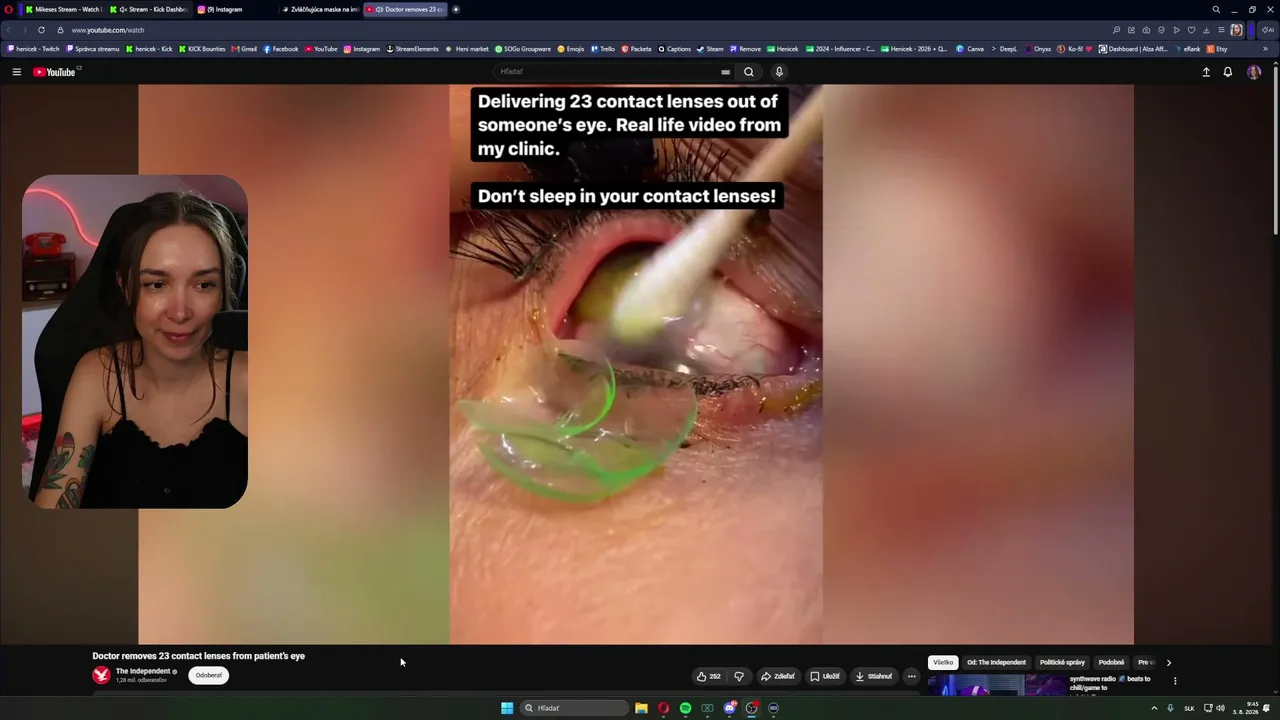Open the Opera menu logo
Image resolution: width=1280 pixels, height=720 pixels.
tap(8, 9)
